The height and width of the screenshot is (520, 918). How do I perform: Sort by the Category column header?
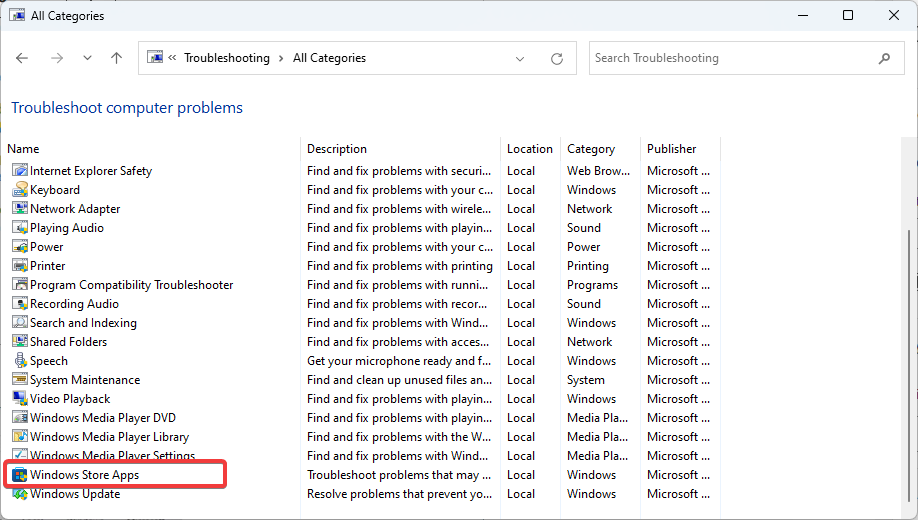pos(591,149)
